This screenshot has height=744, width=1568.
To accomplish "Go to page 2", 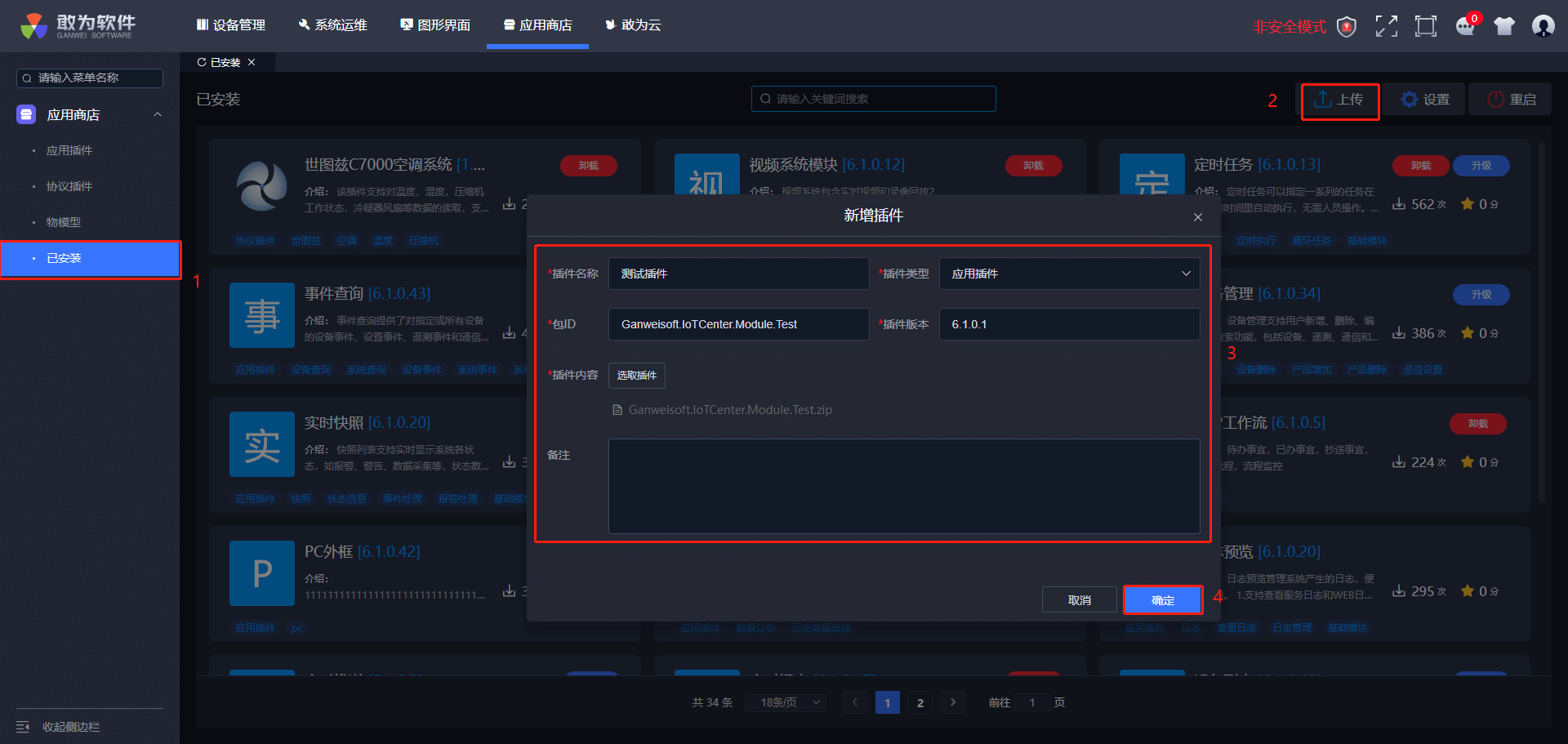I will point(920,702).
